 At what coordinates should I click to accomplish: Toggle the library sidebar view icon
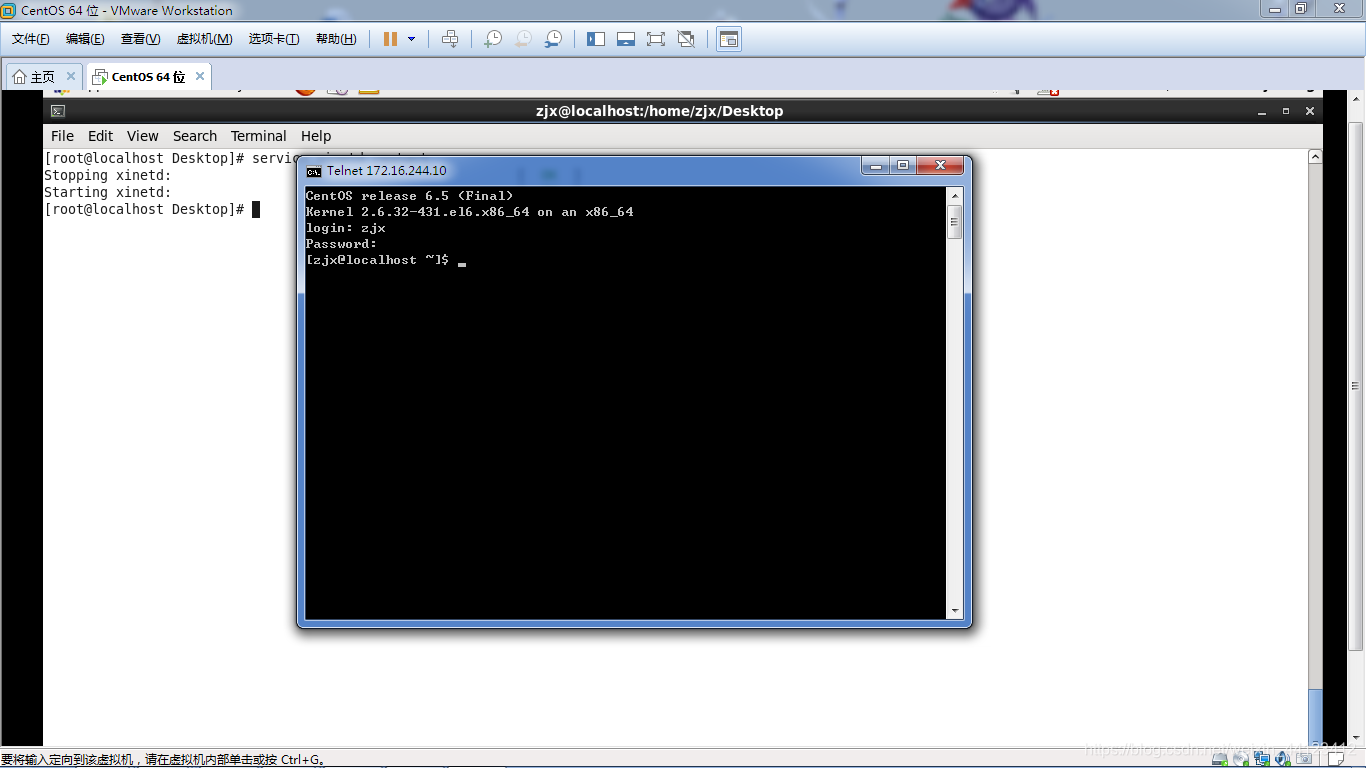coord(596,39)
